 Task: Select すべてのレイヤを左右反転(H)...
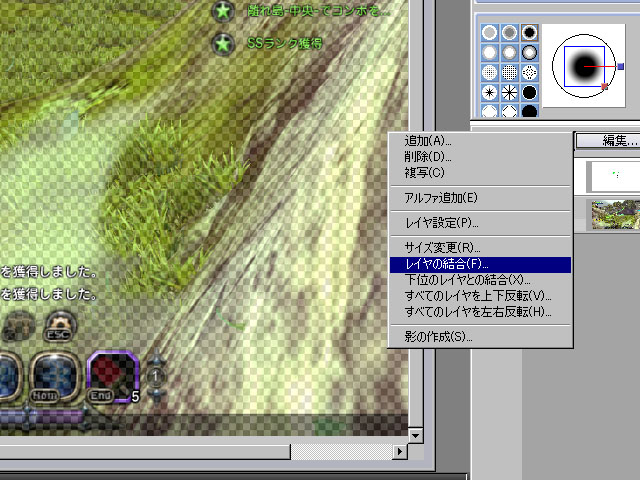coord(480,312)
